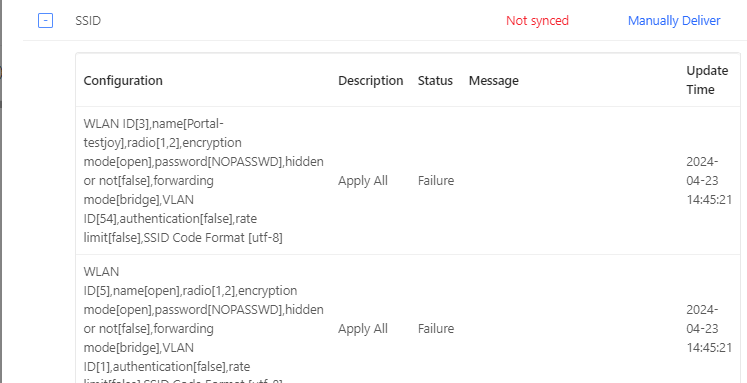Click Failure status of the WLAN ID[5] row
The width and height of the screenshot is (747, 383).
pyautogui.click(x=436, y=328)
